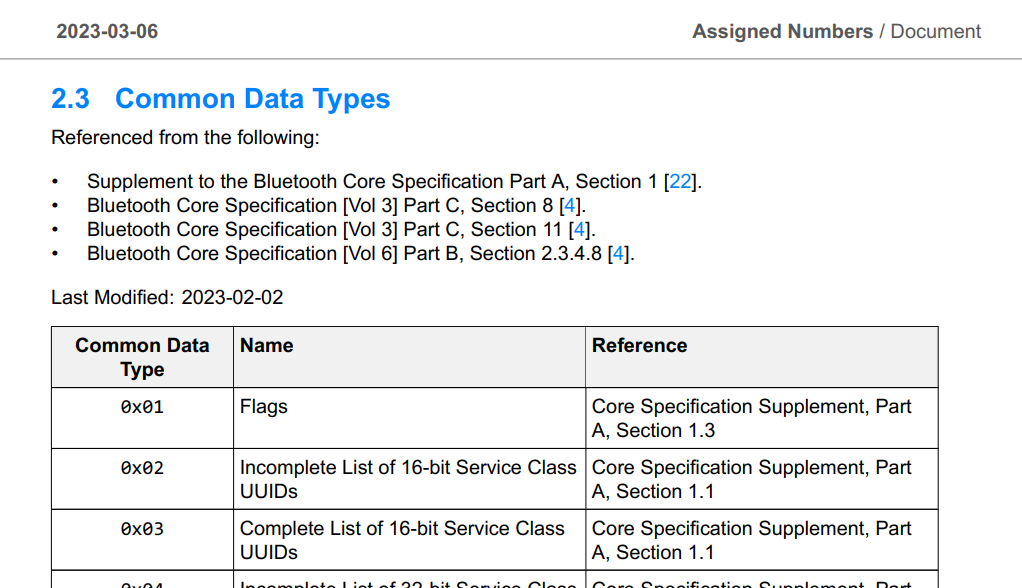Click the word 'Document' in the page header
The height and width of the screenshot is (588, 1022).
(935, 31)
